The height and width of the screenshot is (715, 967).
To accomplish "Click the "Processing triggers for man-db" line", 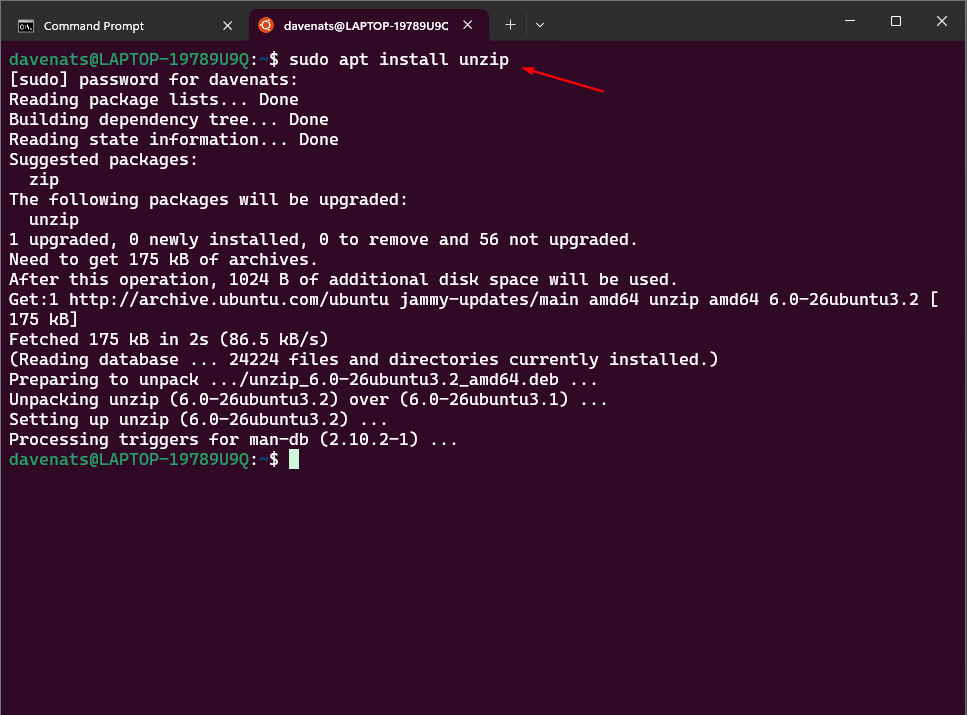I will [233, 440].
